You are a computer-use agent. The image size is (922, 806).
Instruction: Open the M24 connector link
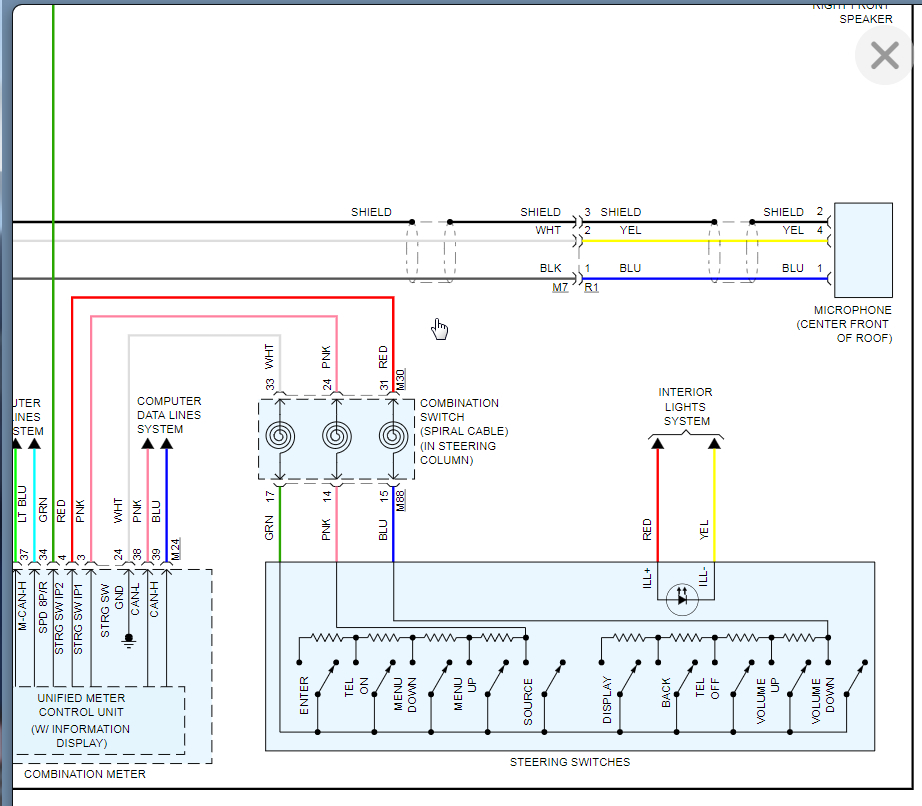click(175, 548)
